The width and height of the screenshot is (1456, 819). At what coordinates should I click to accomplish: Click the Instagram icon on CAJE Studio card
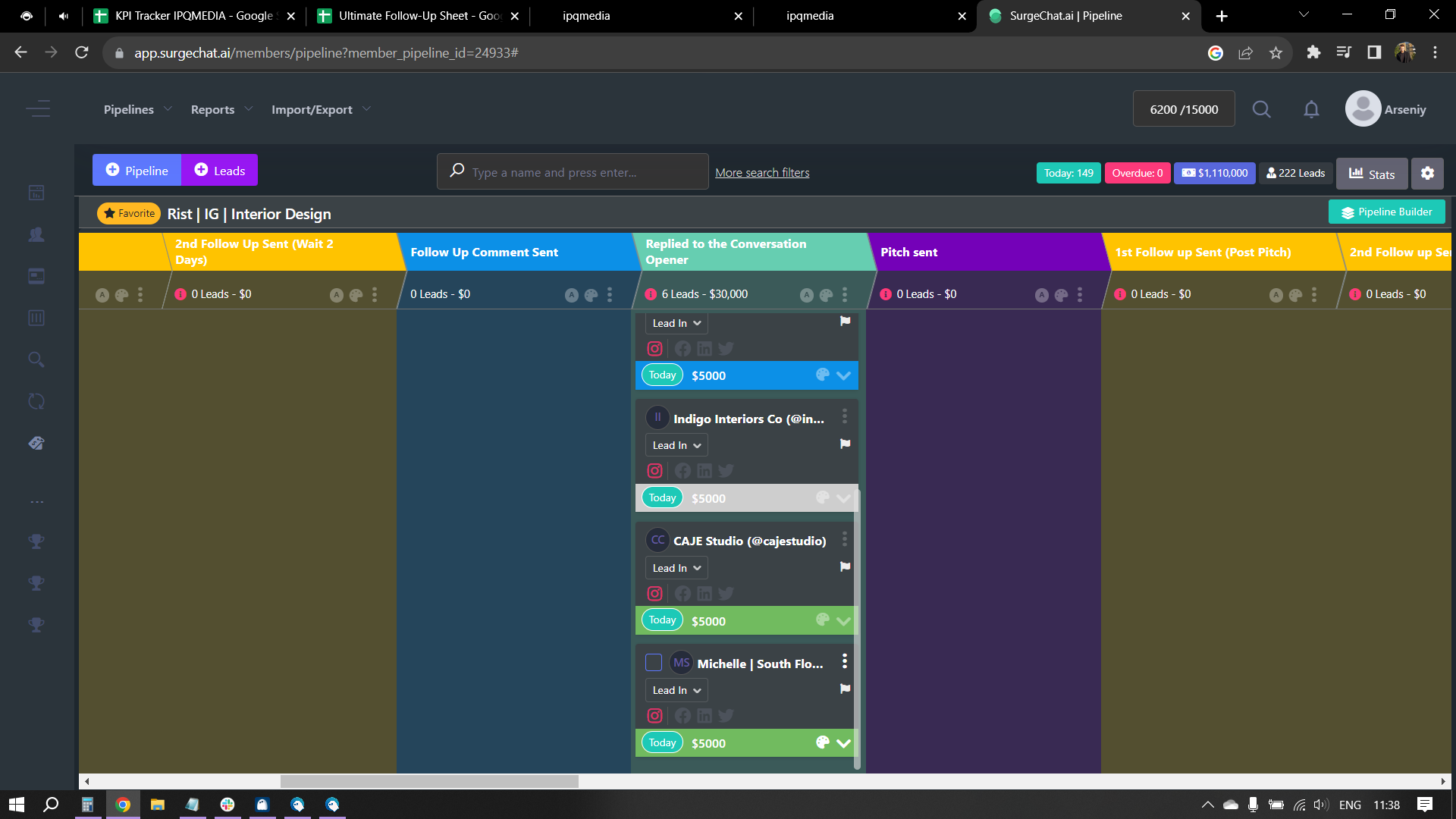pos(655,594)
